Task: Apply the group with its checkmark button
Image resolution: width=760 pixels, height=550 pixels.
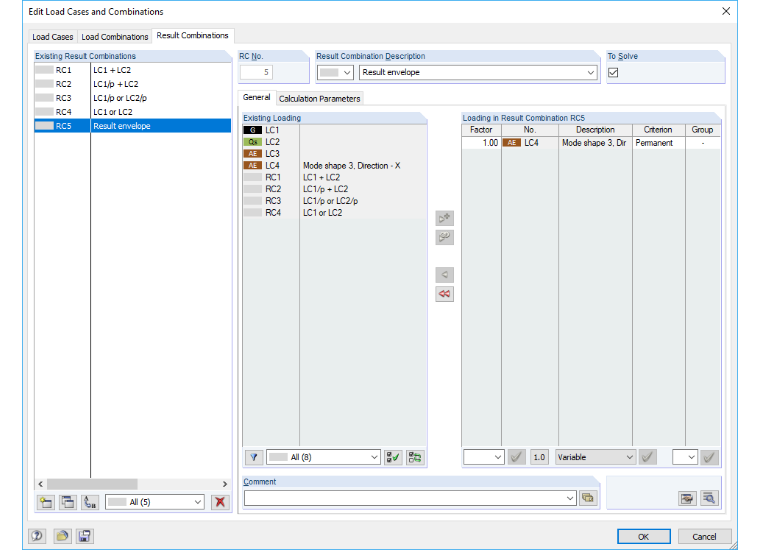Action: (x=709, y=457)
